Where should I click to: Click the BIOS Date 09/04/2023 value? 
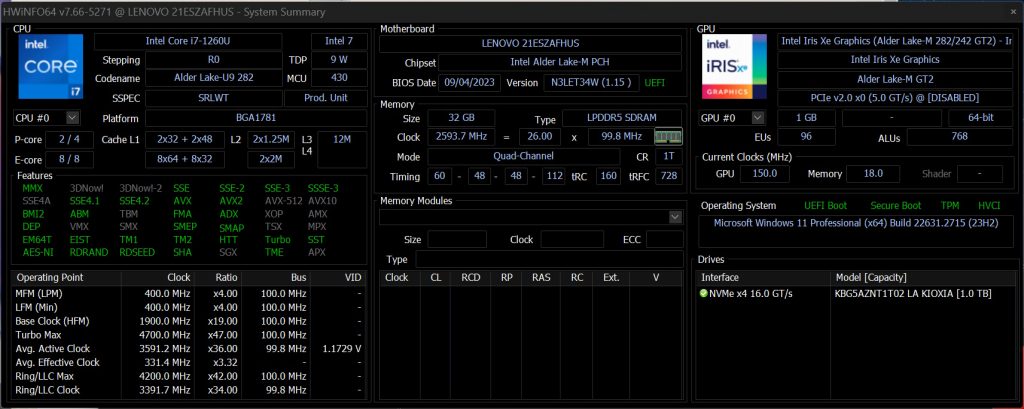470,83
